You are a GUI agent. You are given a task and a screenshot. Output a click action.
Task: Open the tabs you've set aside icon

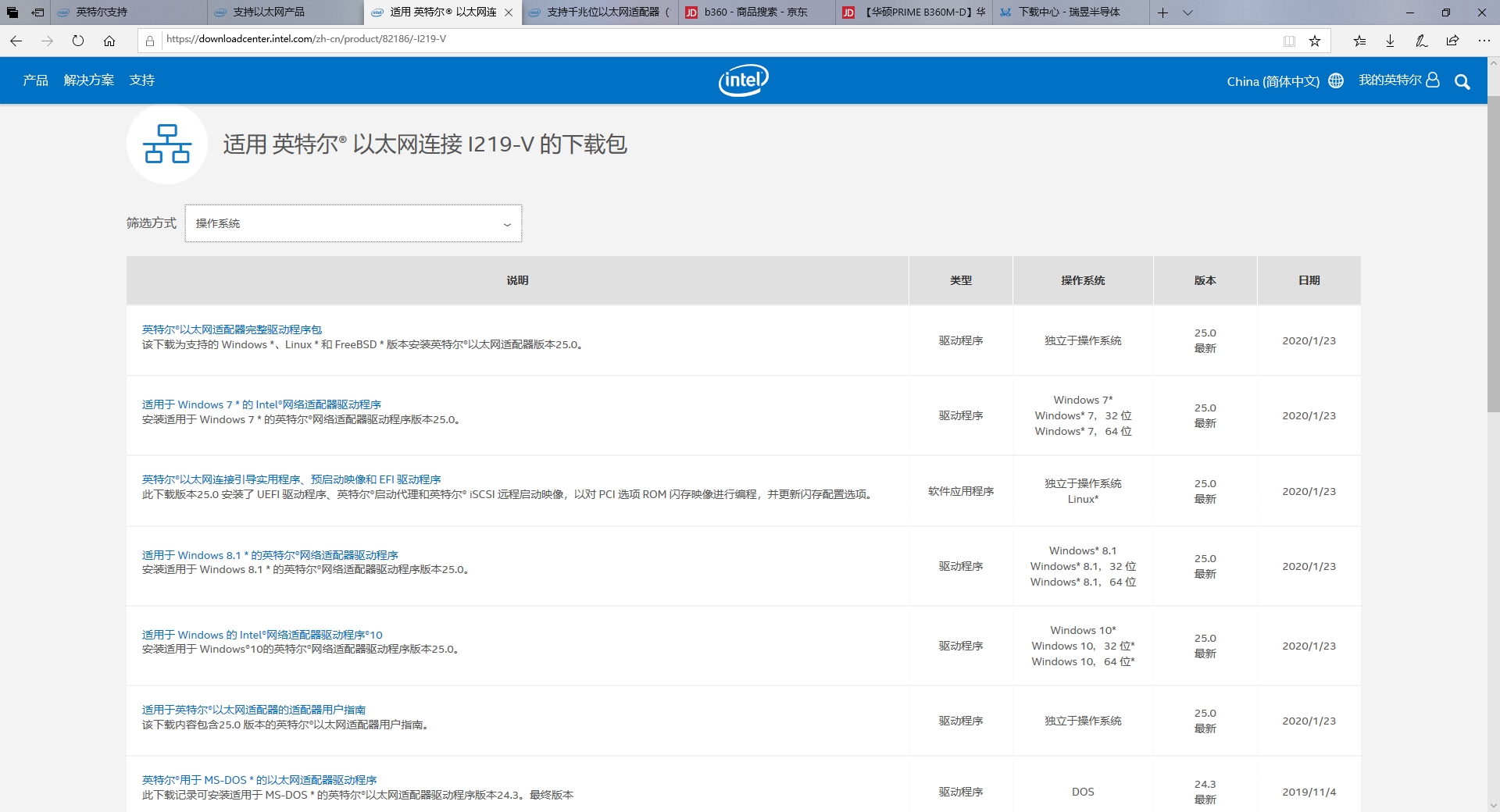(x=12, y=12)
